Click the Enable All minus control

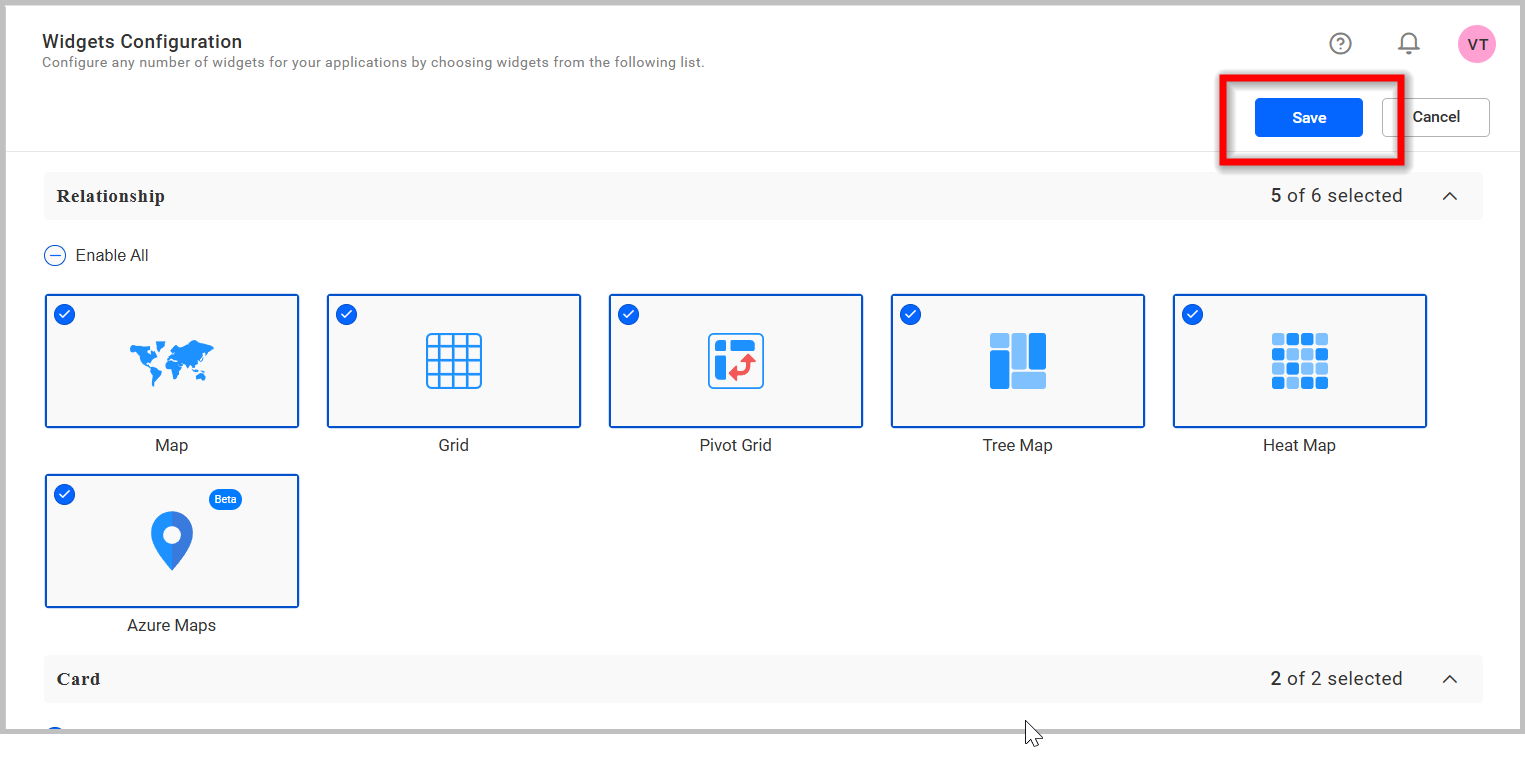(x=55, y=255)
